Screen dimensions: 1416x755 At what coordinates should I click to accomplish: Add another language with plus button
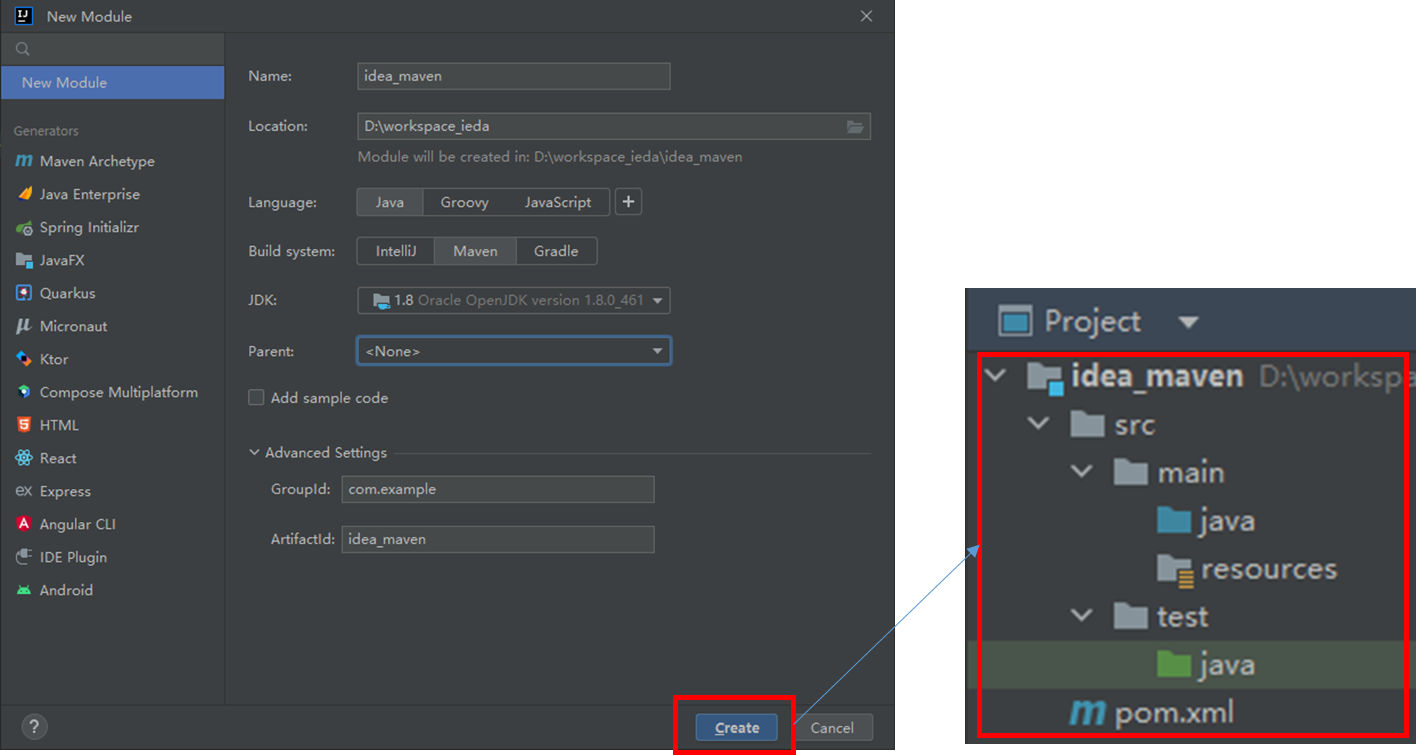click(628, 202)
